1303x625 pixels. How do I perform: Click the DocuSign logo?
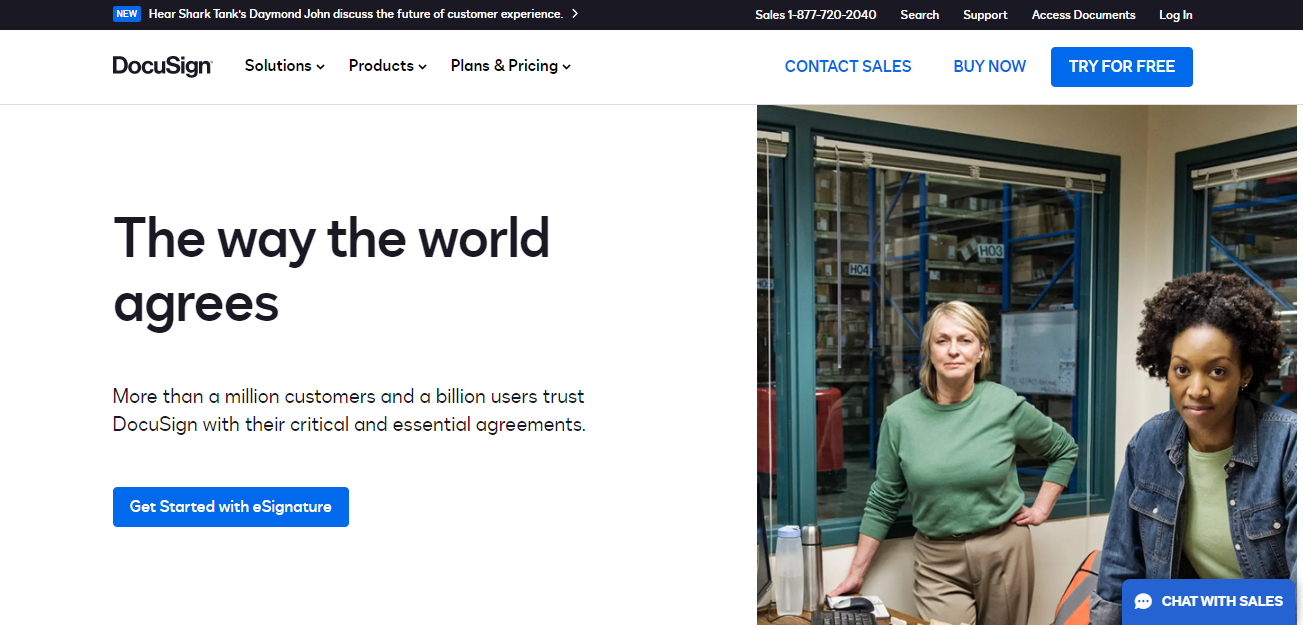[162, 66]
